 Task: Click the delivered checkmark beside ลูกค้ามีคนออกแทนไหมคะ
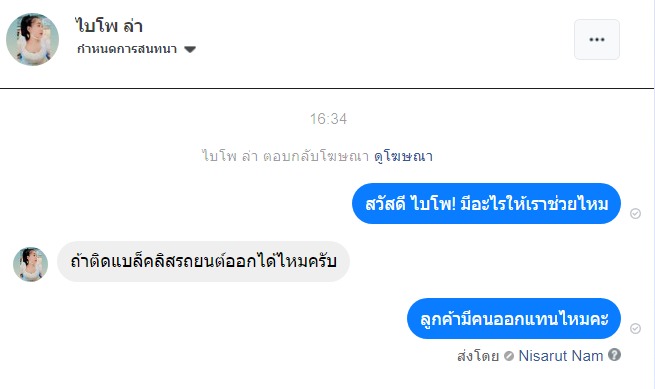[x=635, y=328]
